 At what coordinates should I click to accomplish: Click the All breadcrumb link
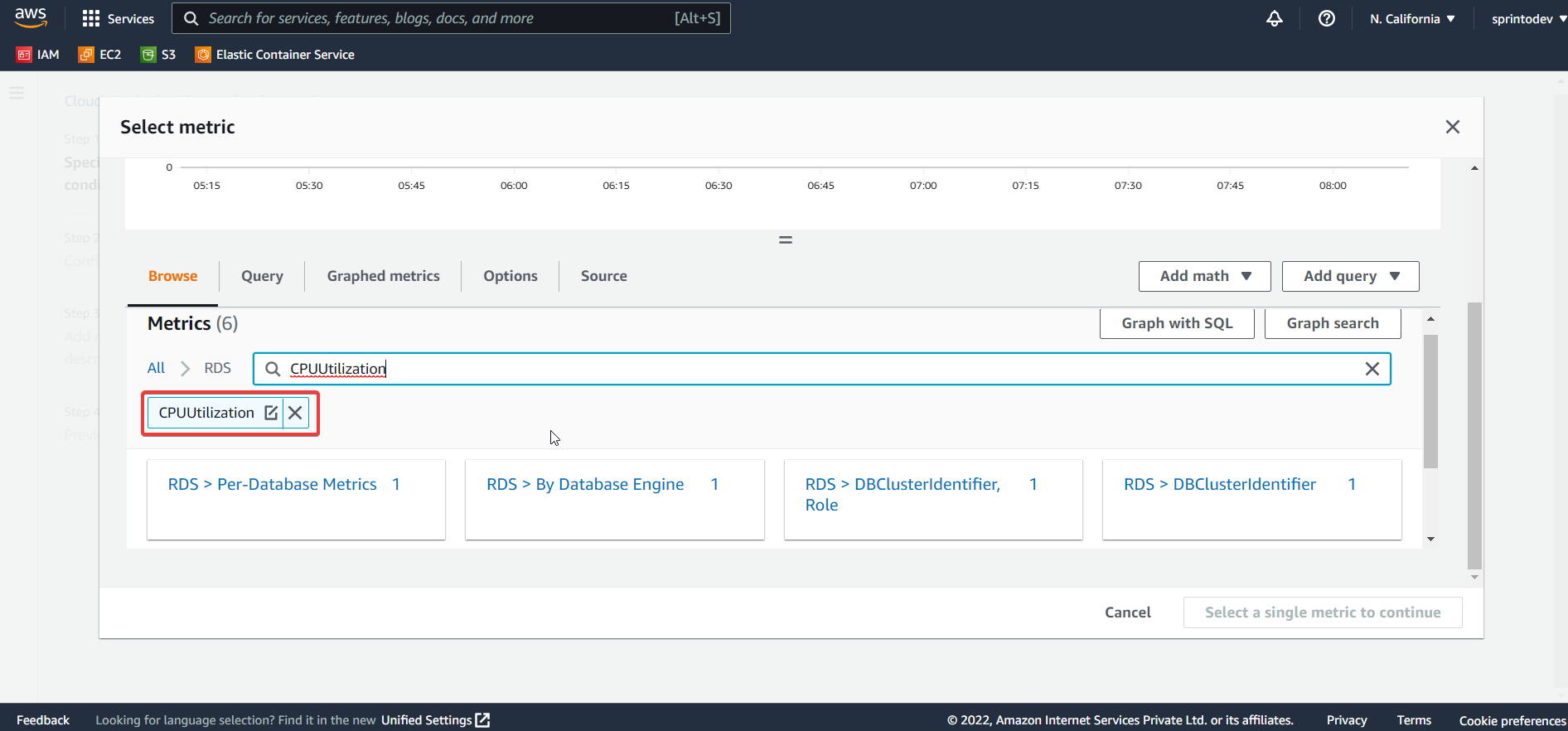click(156, 368)
